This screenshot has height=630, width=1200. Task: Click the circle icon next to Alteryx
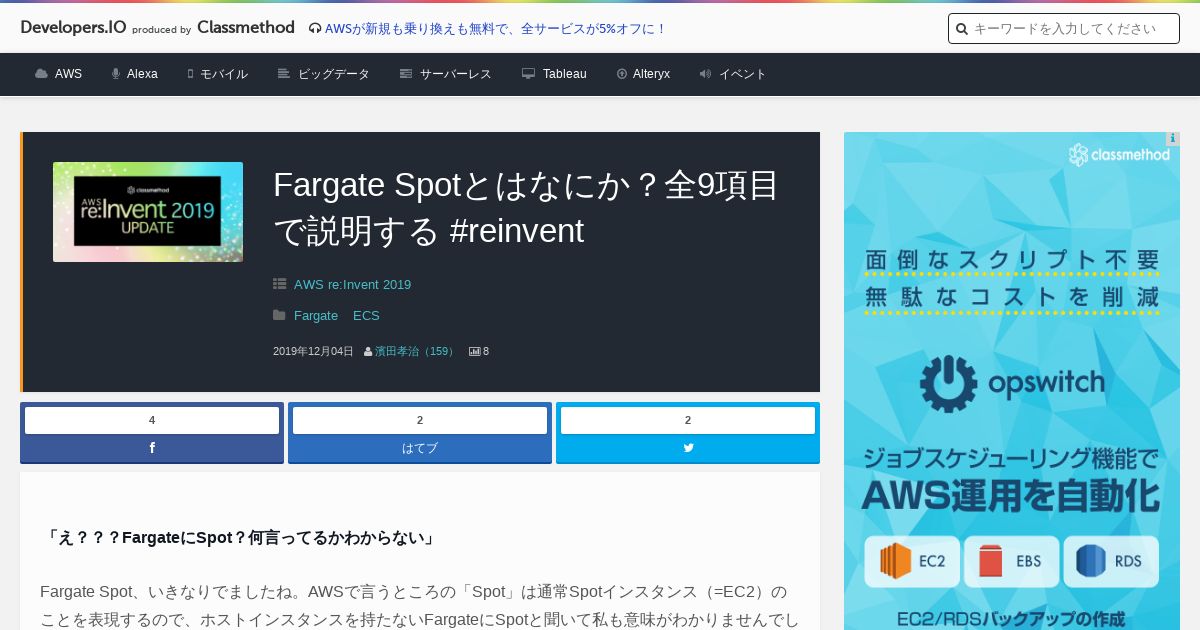(x=622, y=74)
